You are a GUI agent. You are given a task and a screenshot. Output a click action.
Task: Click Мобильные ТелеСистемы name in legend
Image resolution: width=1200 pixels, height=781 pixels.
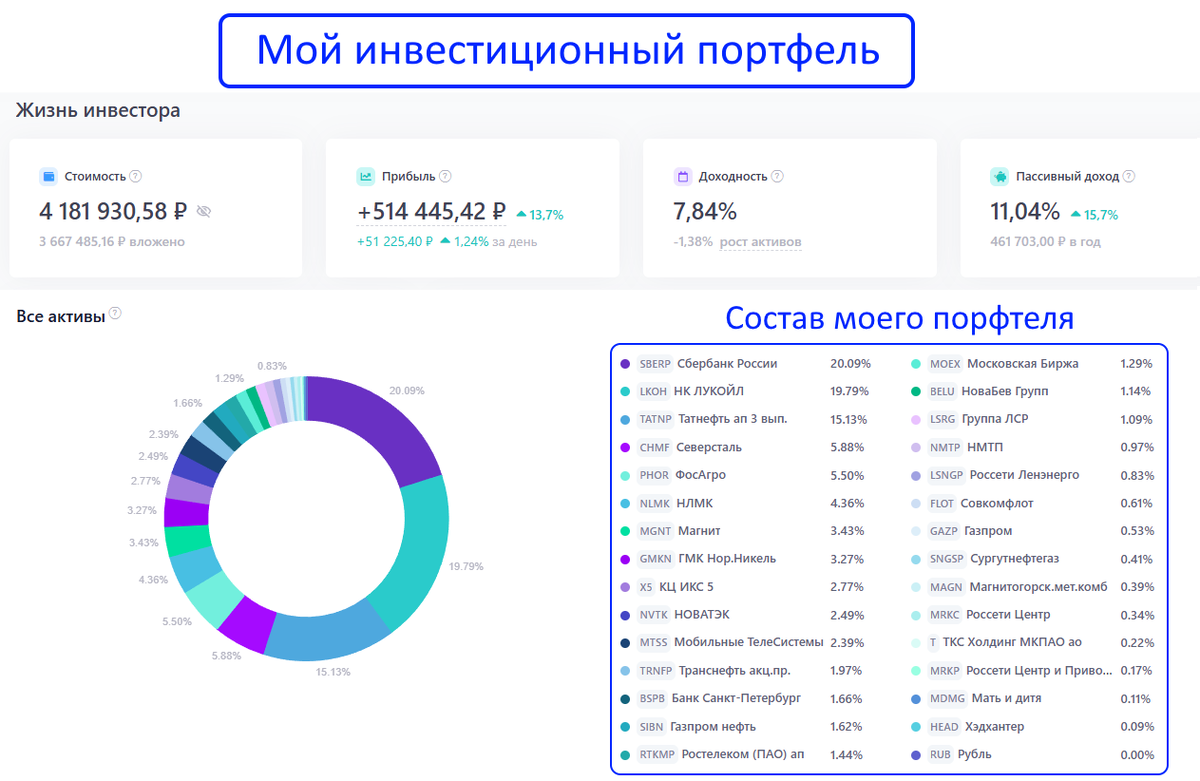pos(749,643)
